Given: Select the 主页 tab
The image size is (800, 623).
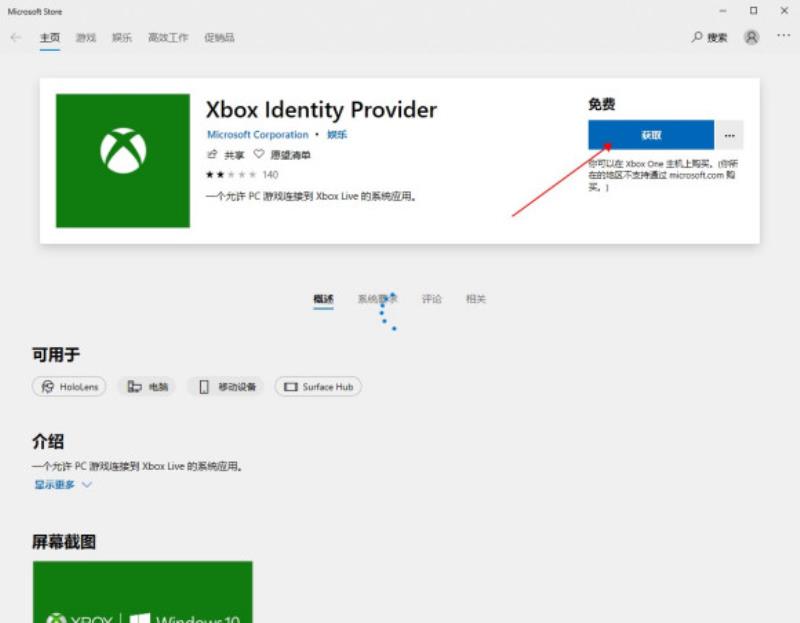Looking at the screenshot, I should tap(50, 38).
